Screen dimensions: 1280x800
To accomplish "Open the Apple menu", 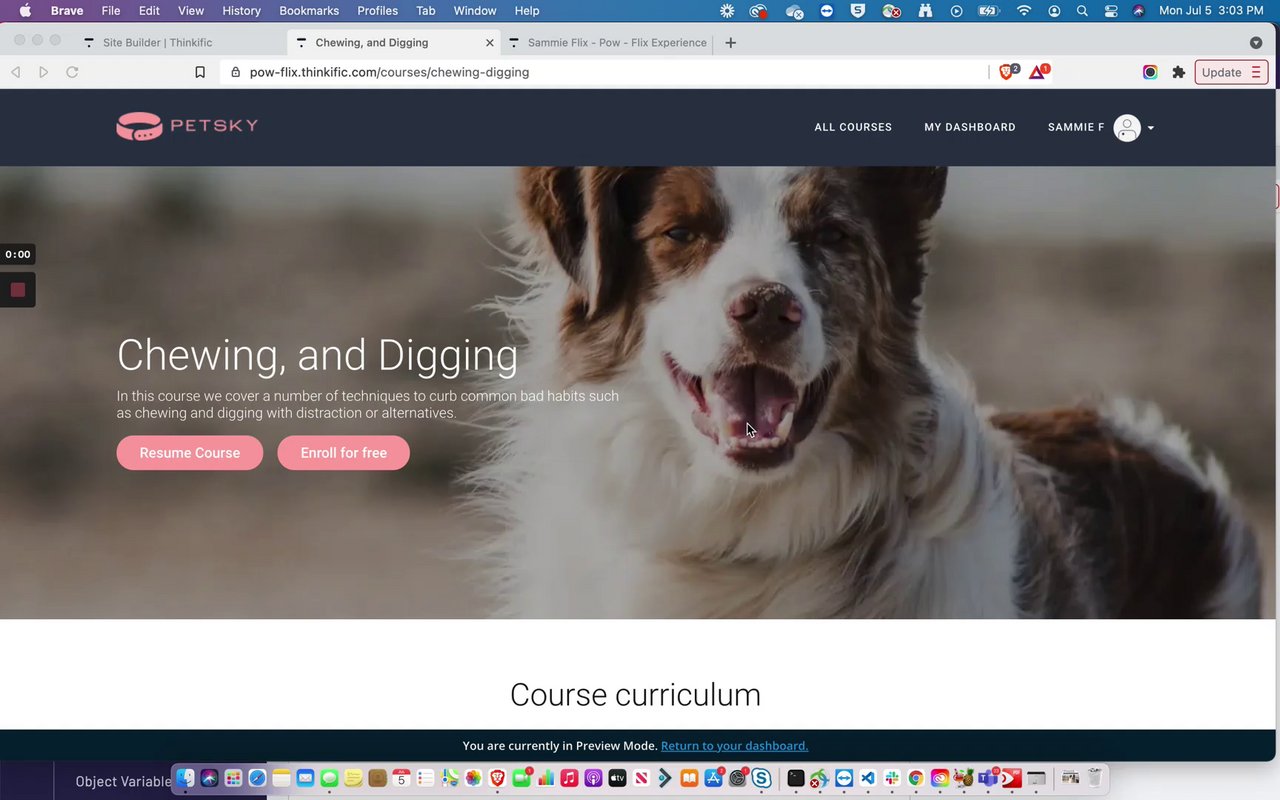I will [25, 11].
